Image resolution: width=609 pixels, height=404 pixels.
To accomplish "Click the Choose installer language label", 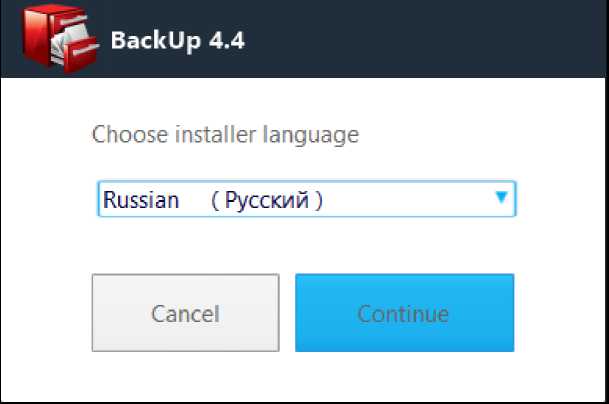I will [225, 134].
